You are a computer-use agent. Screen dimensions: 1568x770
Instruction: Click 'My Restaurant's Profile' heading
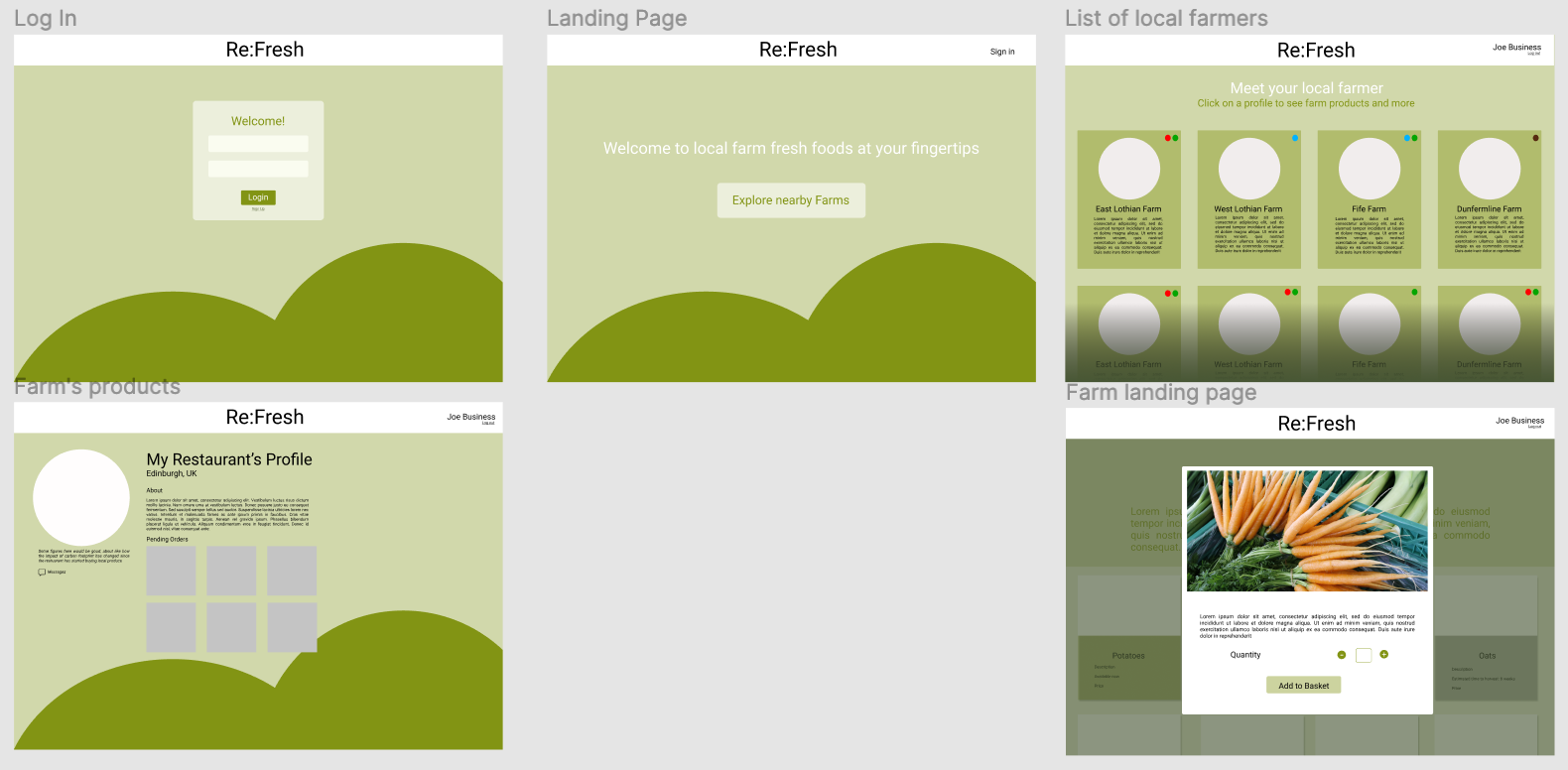tap(229, 459)
